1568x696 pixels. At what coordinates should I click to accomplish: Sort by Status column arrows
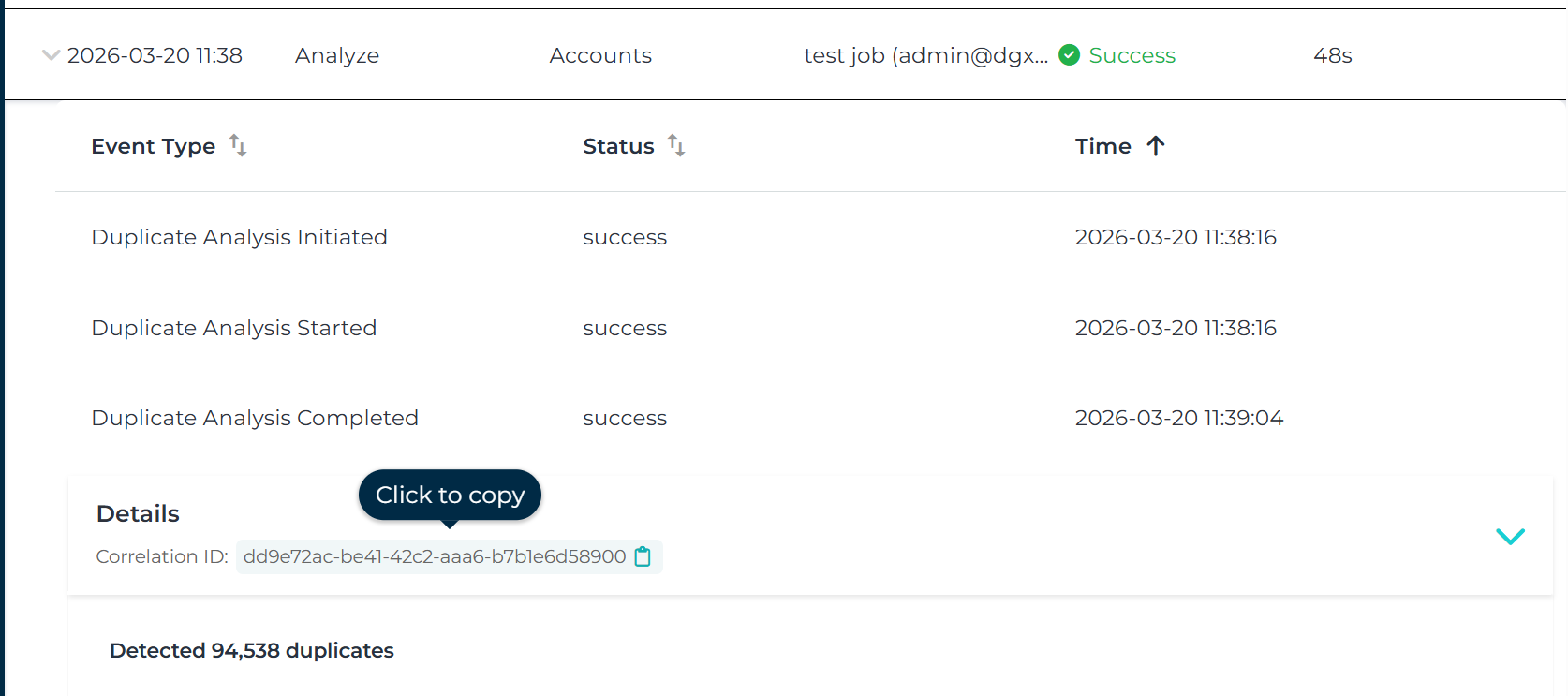[676, 146]
